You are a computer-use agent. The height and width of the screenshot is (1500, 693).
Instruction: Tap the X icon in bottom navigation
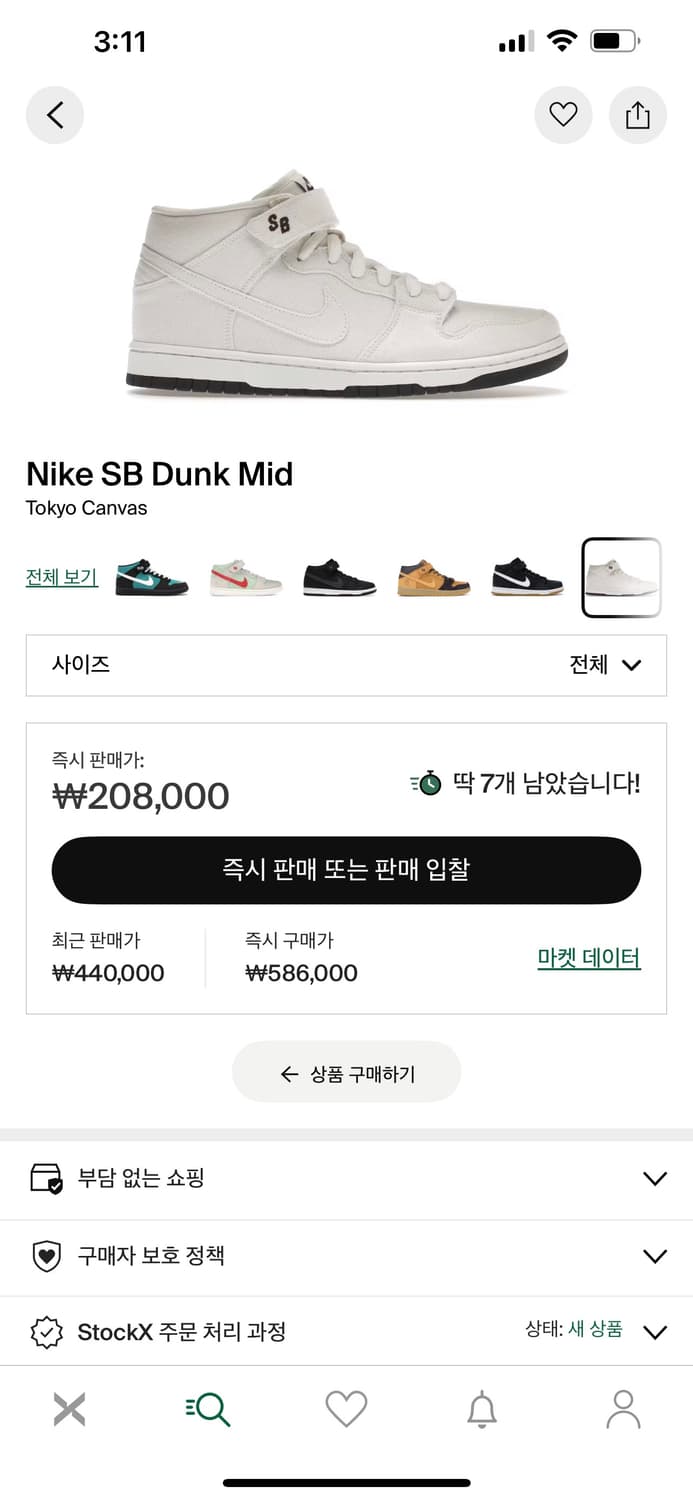tap(69, 1407)
